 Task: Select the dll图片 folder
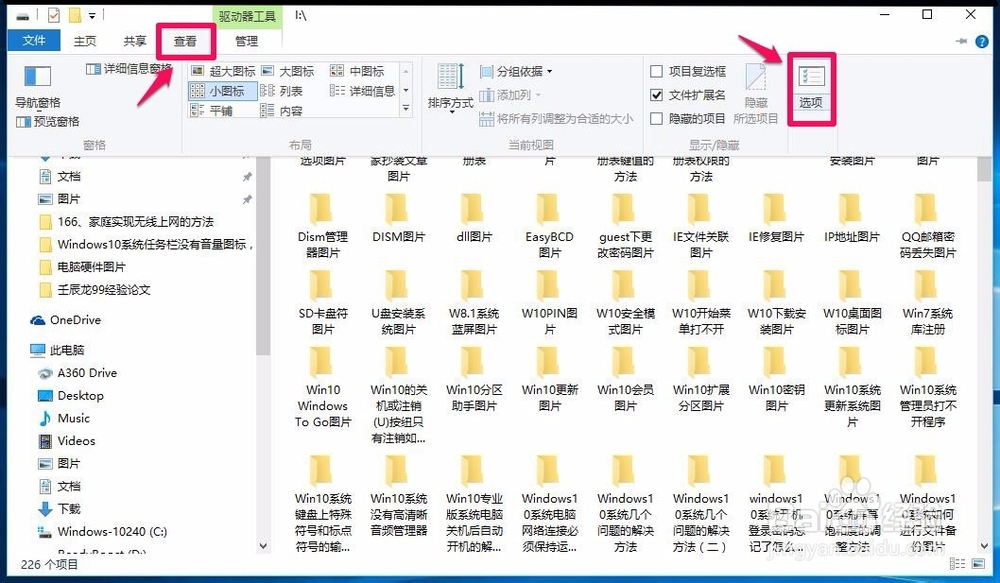click(474, 219)
